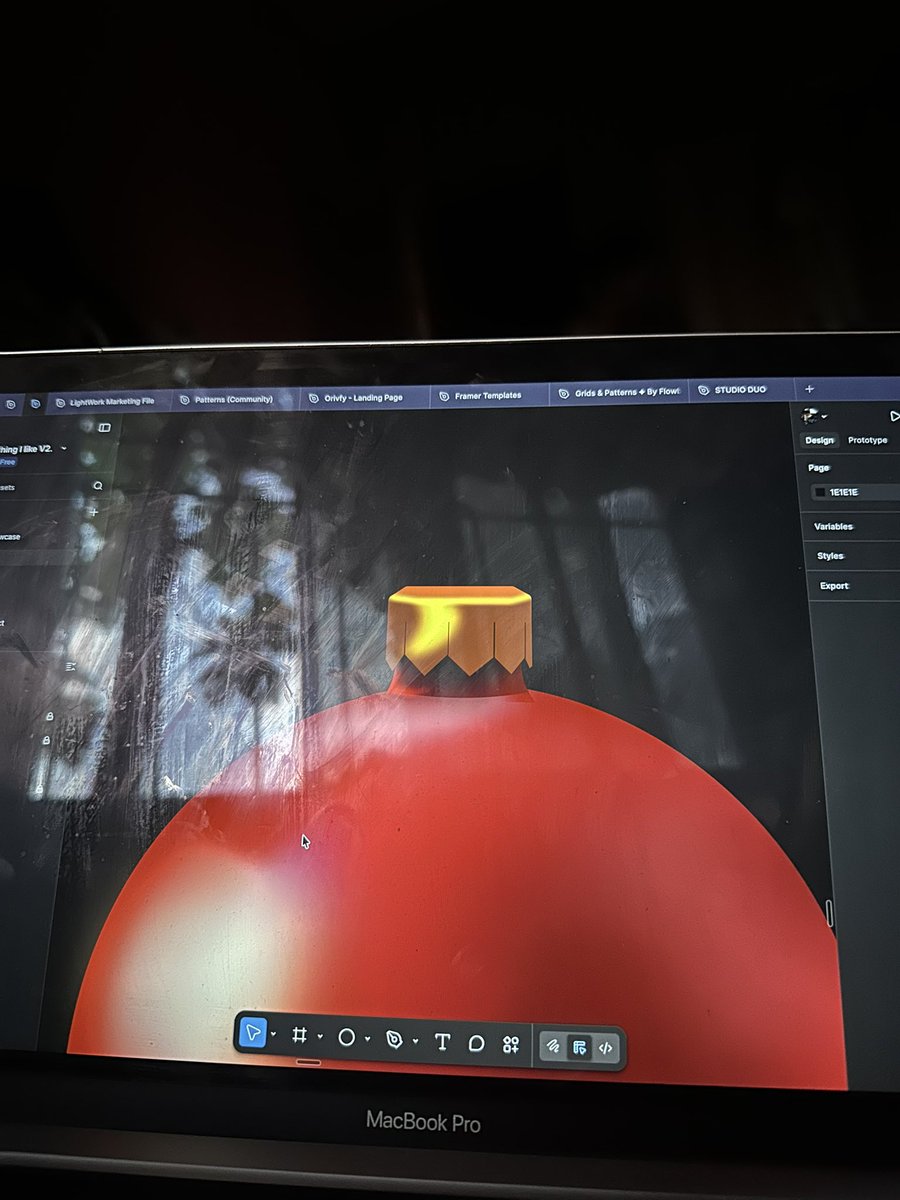Screen dimensions: 900x1200
Task: Select the Frame tool
Action: pyautogui.click(x=299, y=1036)
